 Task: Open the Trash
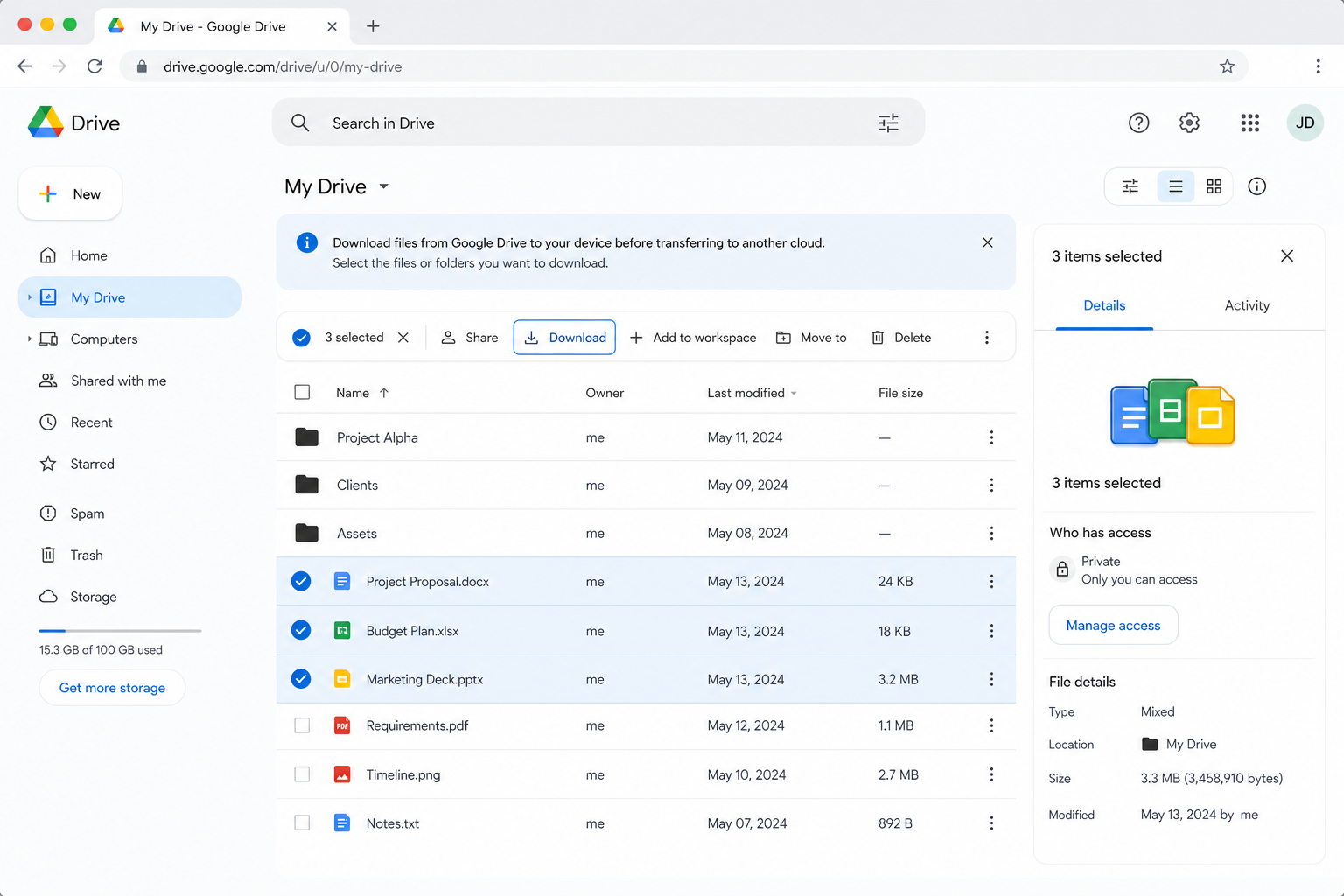[x=129, y=555]
